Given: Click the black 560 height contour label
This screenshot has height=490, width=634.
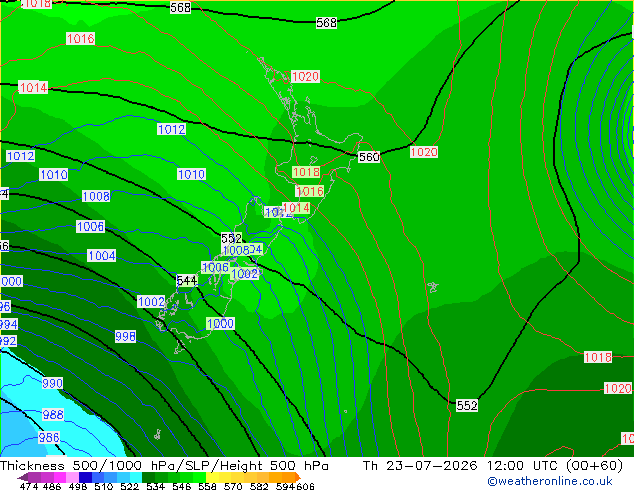Looking at the screenshot, I should click(369, 157).
